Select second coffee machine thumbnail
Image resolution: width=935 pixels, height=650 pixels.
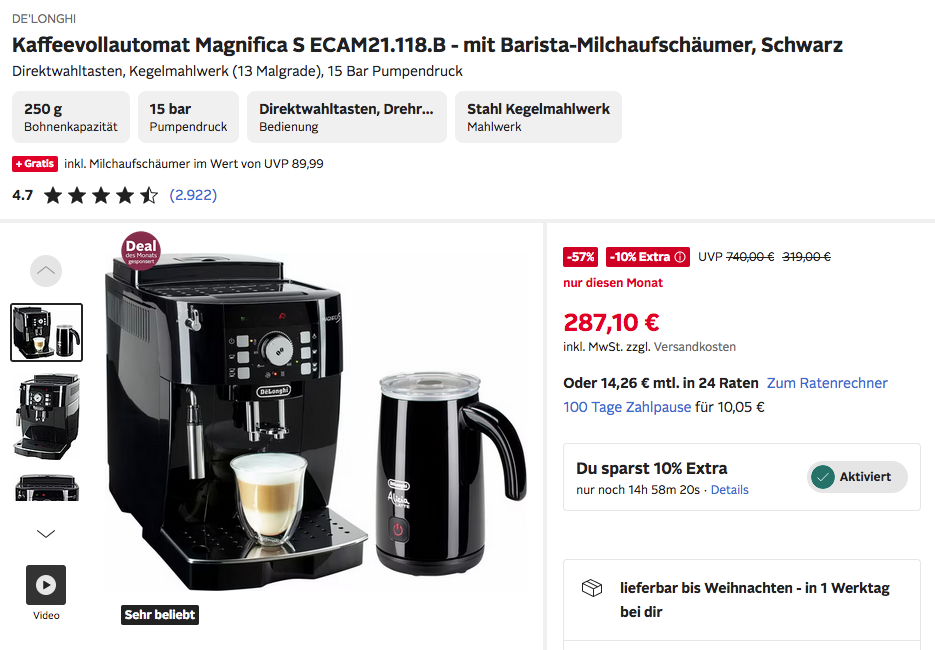[47, 416]
